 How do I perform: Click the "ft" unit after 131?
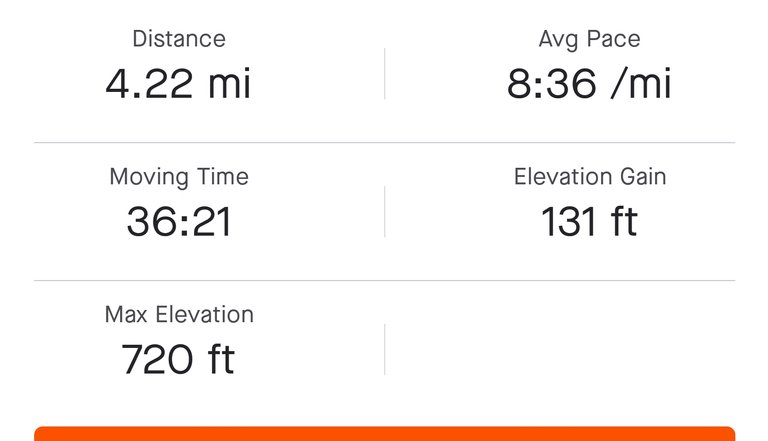coord(618,221)
